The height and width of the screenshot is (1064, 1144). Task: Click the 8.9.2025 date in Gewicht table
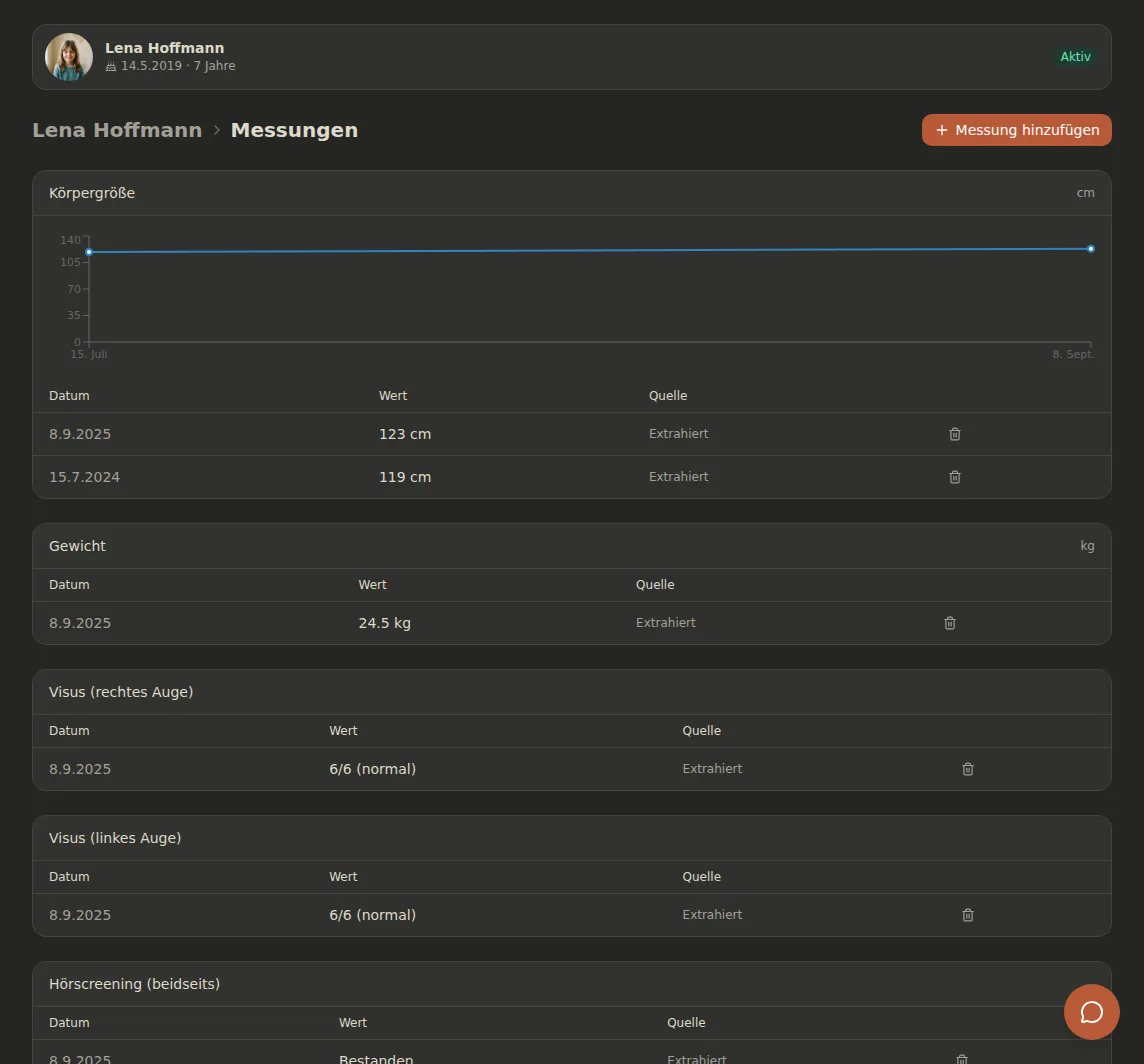pyautogui.click(x=80, y=623)
